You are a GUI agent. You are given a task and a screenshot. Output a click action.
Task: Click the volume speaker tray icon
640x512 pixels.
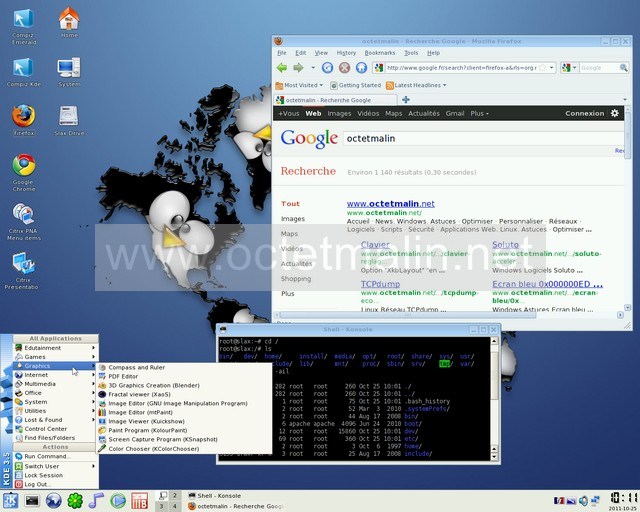(583, 501)
